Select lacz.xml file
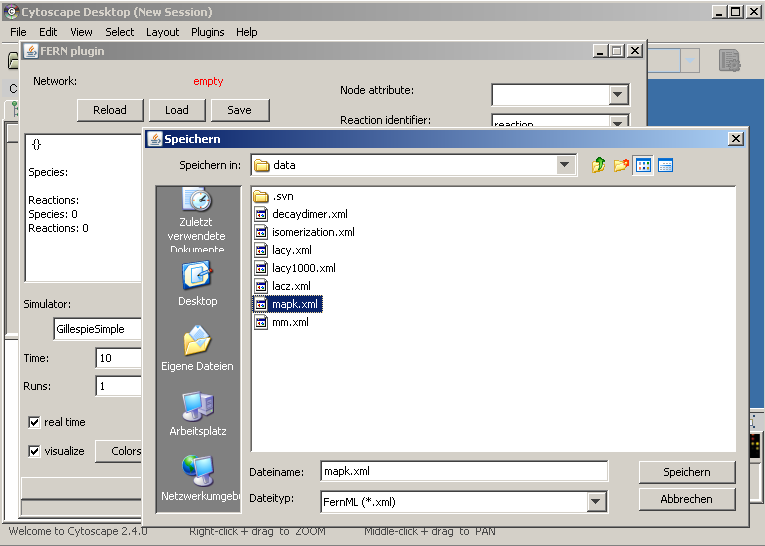Screen dimensions: 765x546 click(x=282, y=286)
